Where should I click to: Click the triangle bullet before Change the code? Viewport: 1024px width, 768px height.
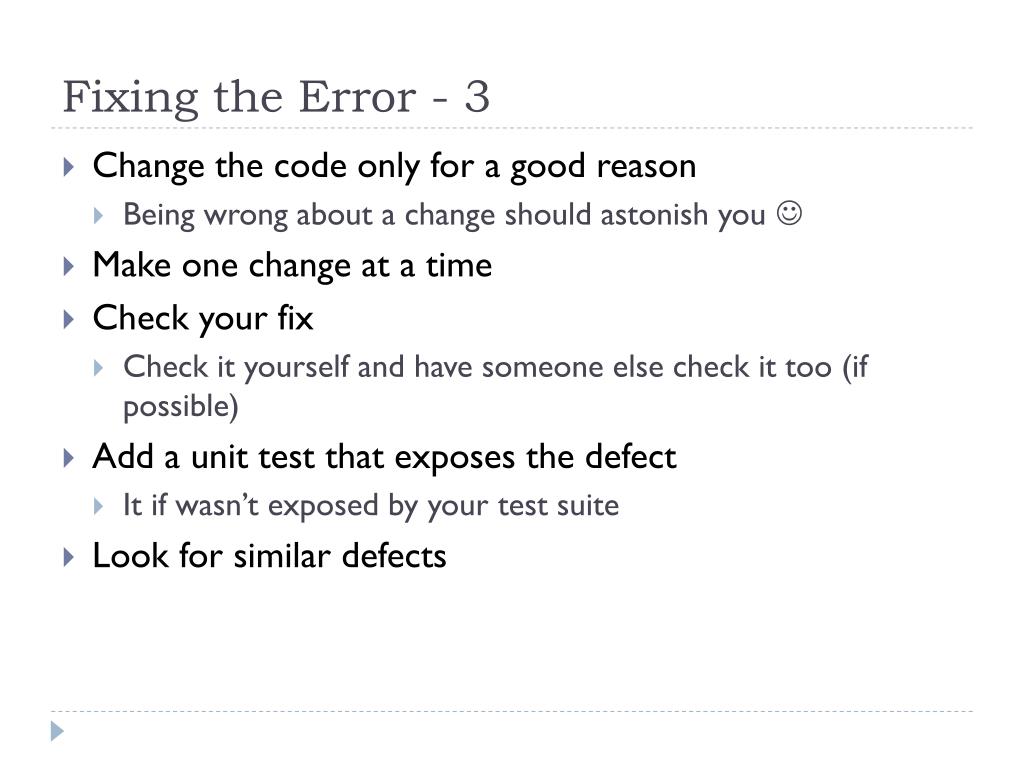pos(69,167)
